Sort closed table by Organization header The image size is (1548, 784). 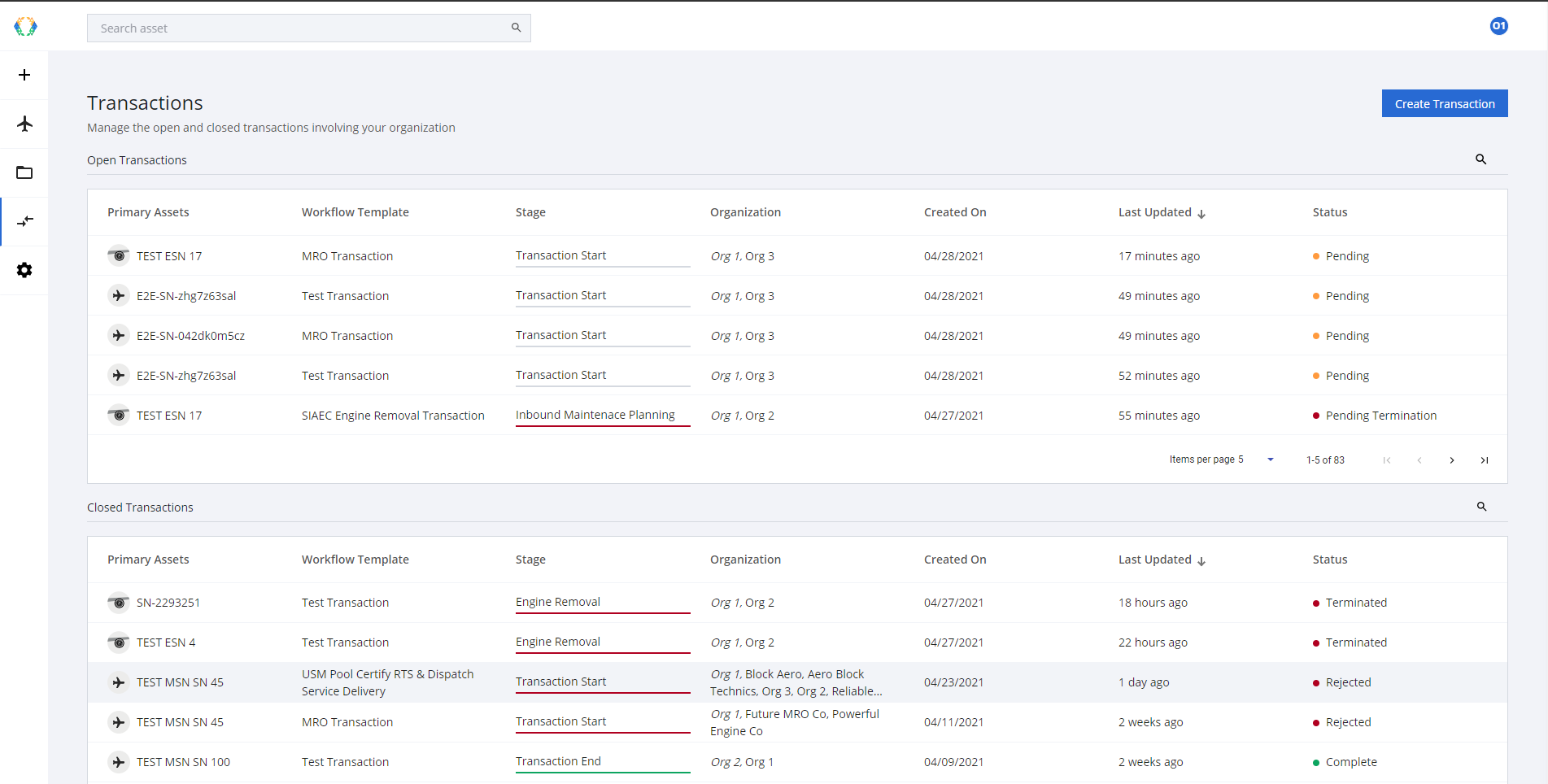coord(745,560)
